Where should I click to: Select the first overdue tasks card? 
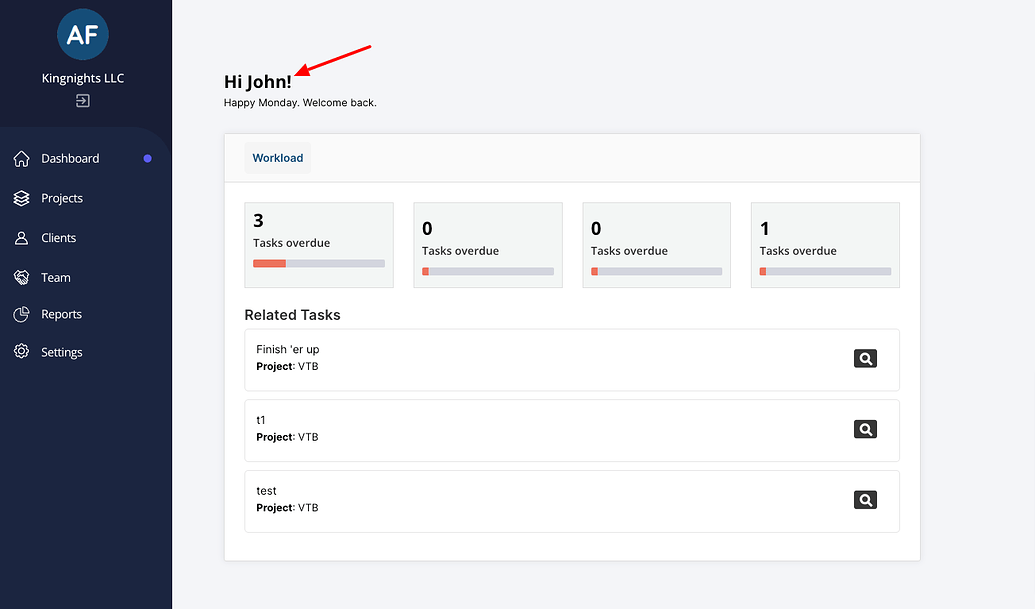(x=319, y=245)
